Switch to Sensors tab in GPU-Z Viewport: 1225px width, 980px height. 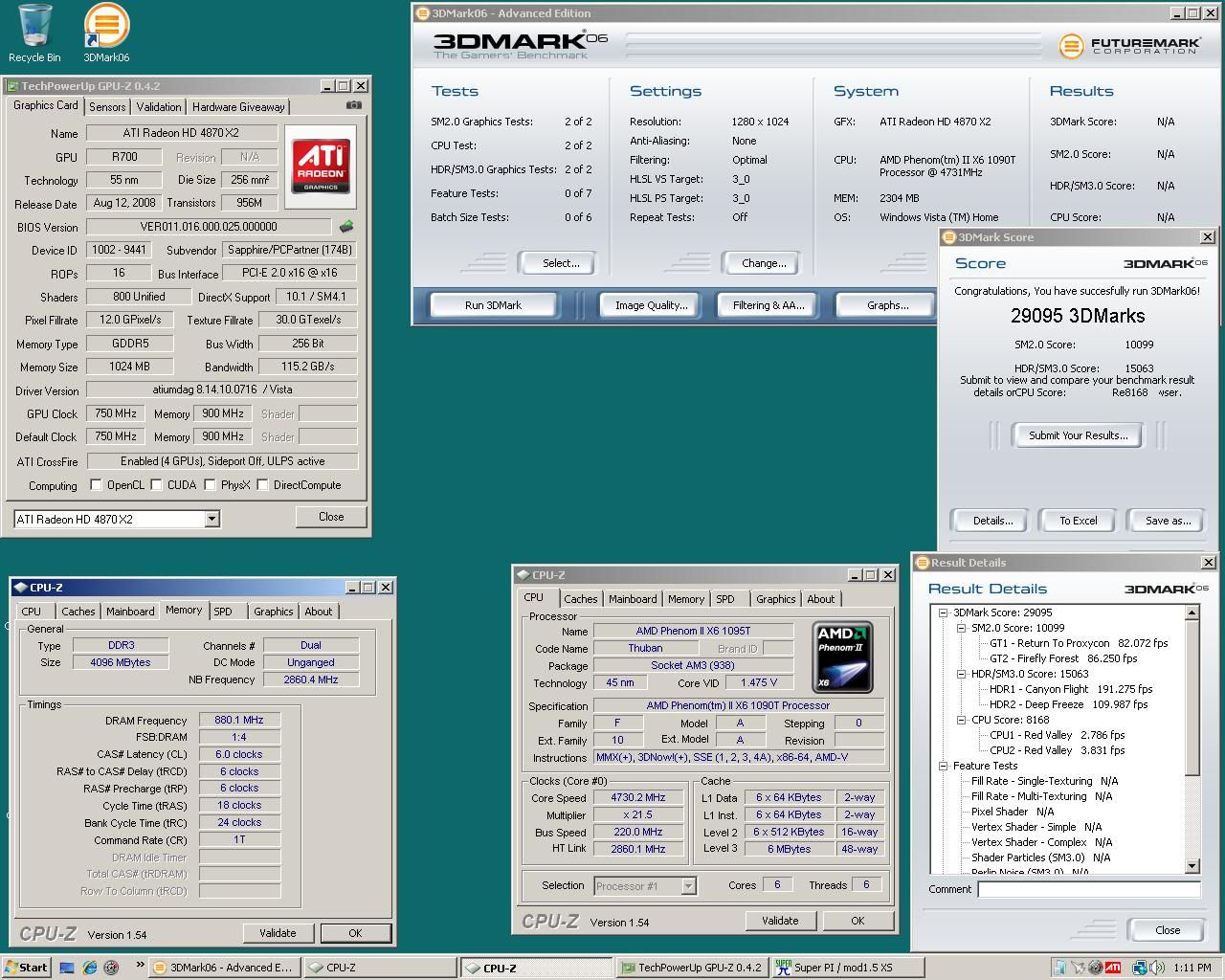[x=107, y=107]
